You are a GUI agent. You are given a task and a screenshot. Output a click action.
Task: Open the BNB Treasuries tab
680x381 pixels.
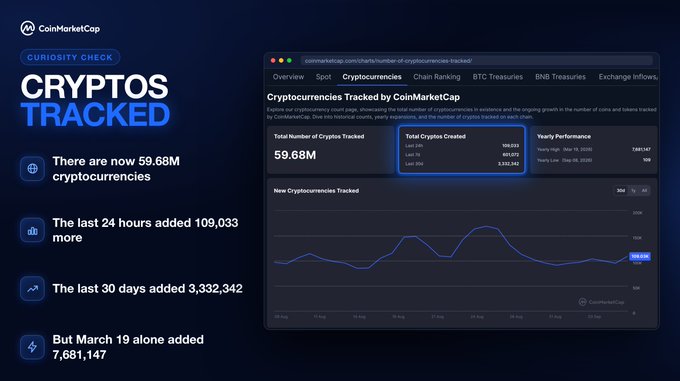[560, 77]
